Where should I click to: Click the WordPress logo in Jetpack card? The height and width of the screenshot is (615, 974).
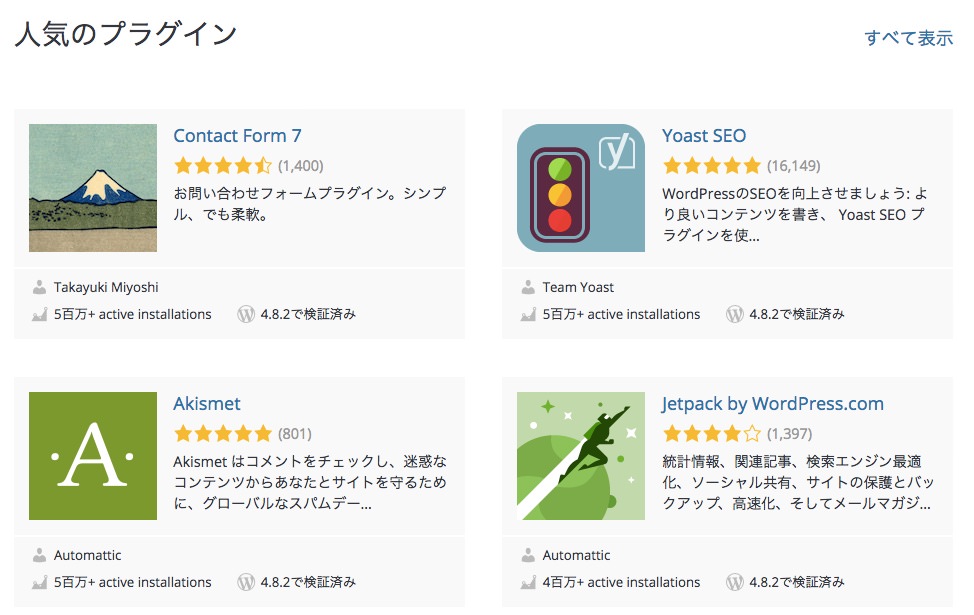click(735, 582)
